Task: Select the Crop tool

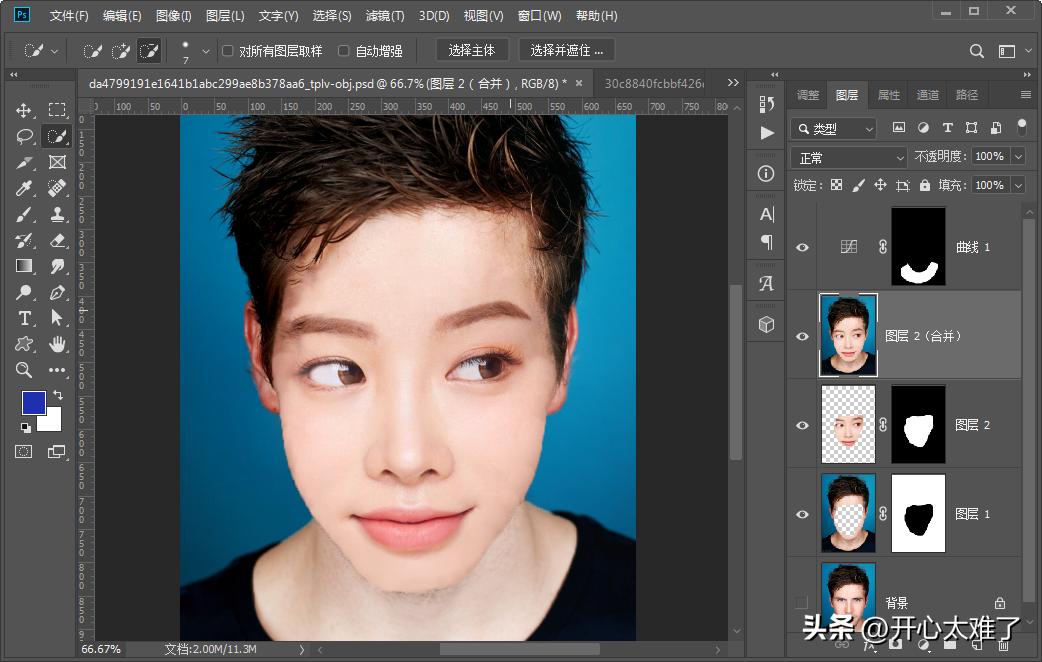Action: 24,162
